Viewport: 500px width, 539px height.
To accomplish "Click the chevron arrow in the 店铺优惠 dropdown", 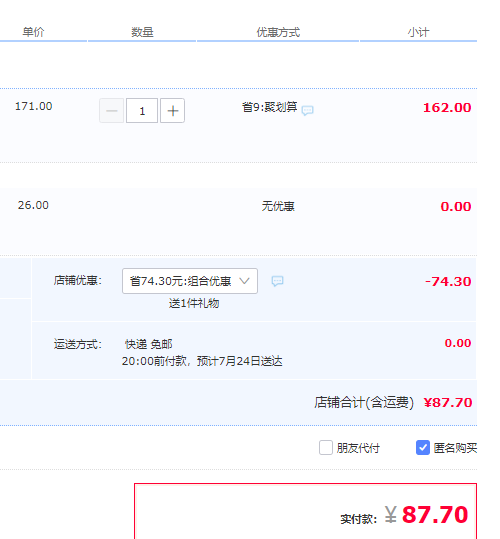I will (x=244, y=281).
